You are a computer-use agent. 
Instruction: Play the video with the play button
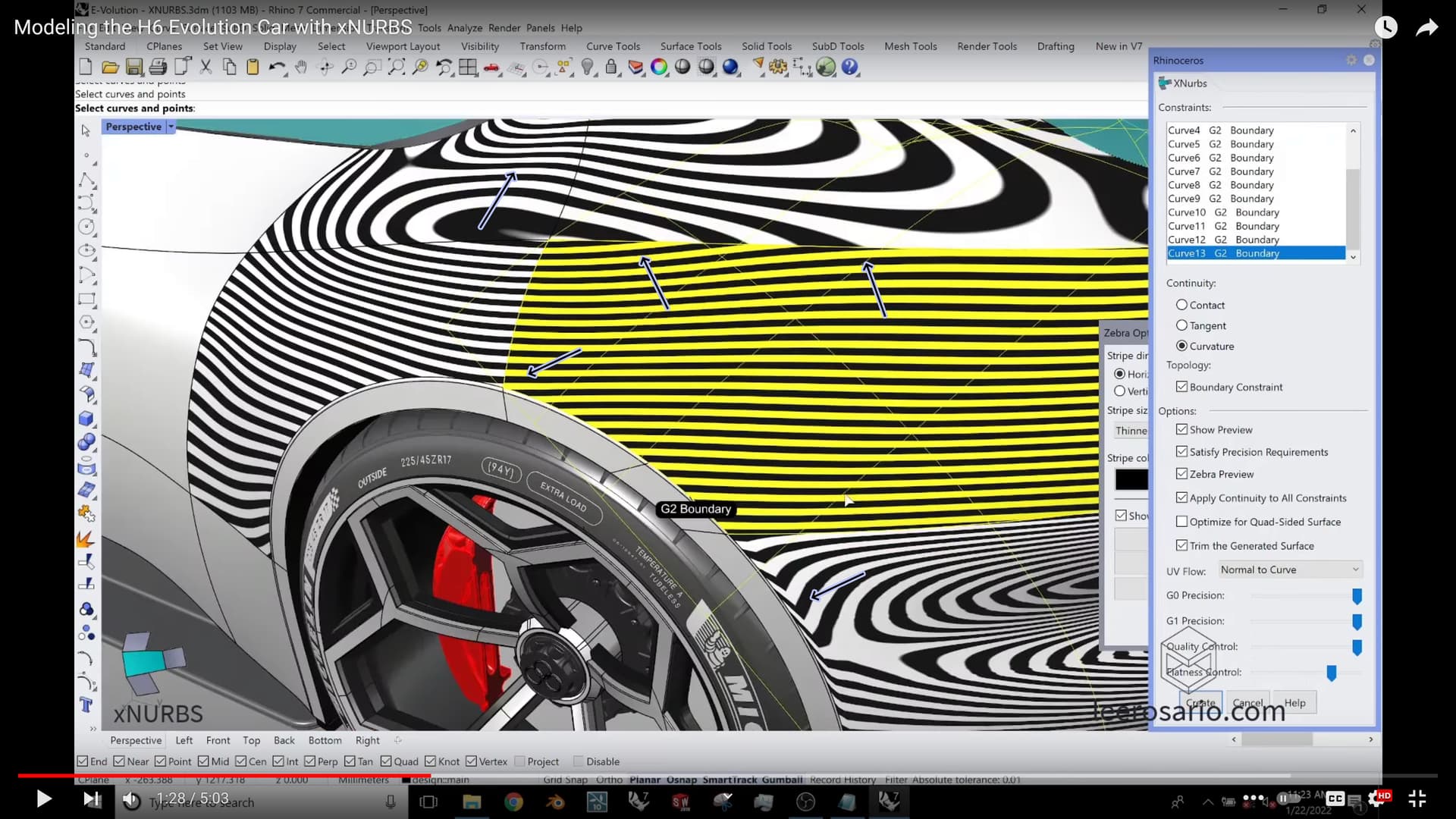44,799
